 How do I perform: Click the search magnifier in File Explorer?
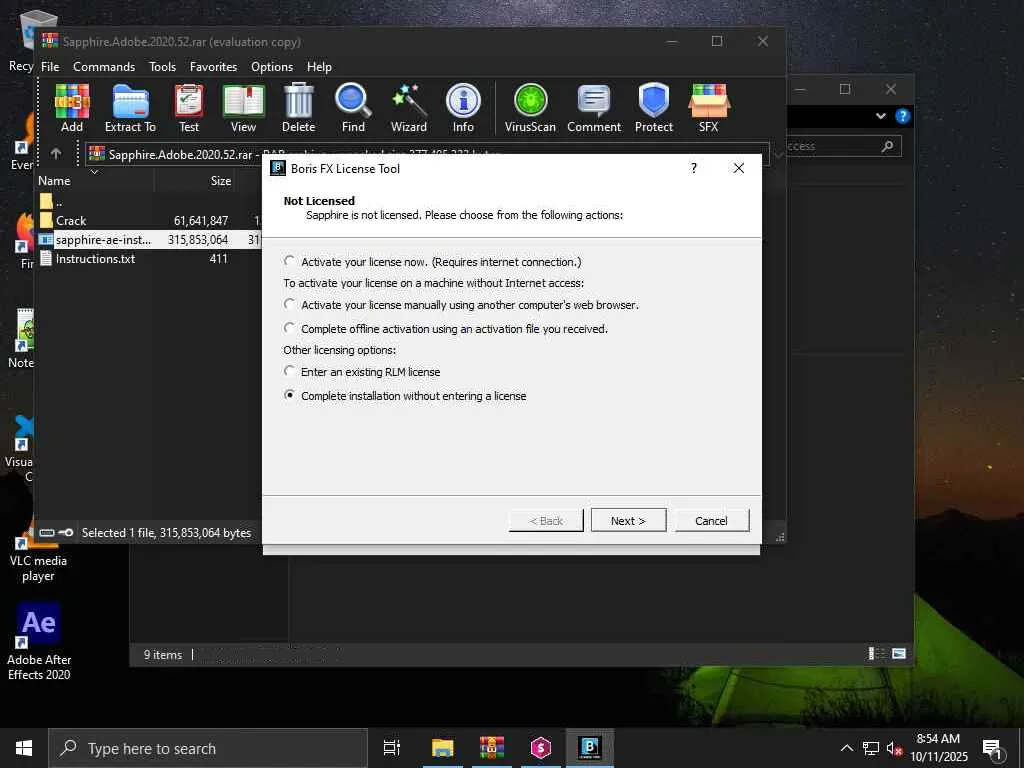pyautogui.click(x=887, y=146)
